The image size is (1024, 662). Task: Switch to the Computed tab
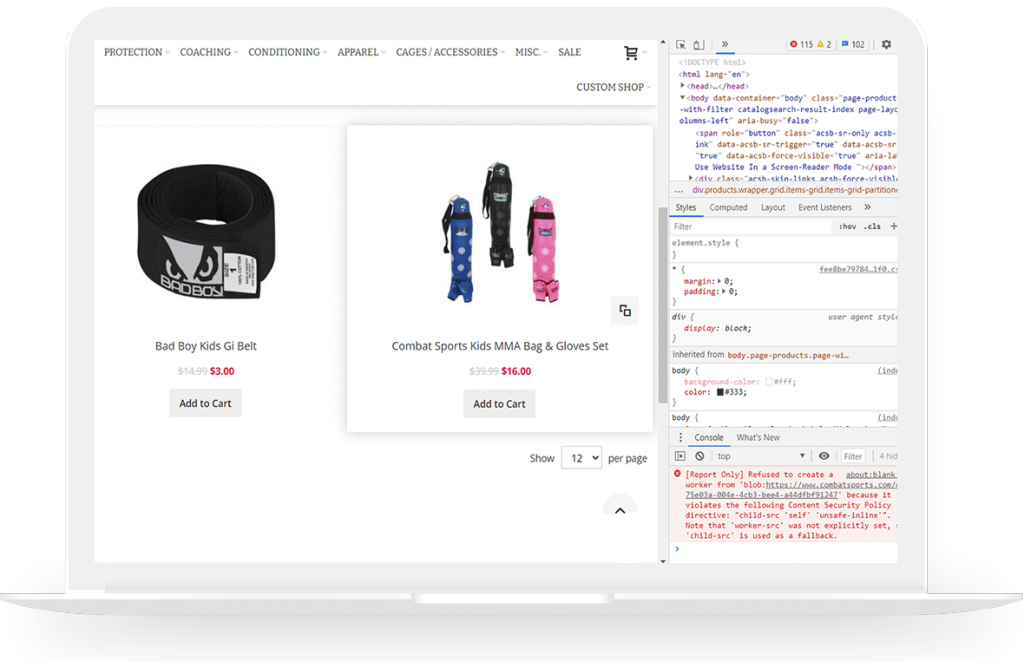[728, 208]
